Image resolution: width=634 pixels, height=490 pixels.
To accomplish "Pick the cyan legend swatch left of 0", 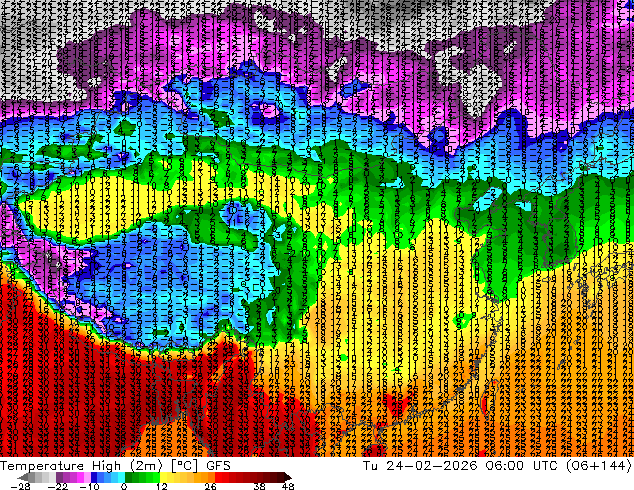I will [121, 477].
